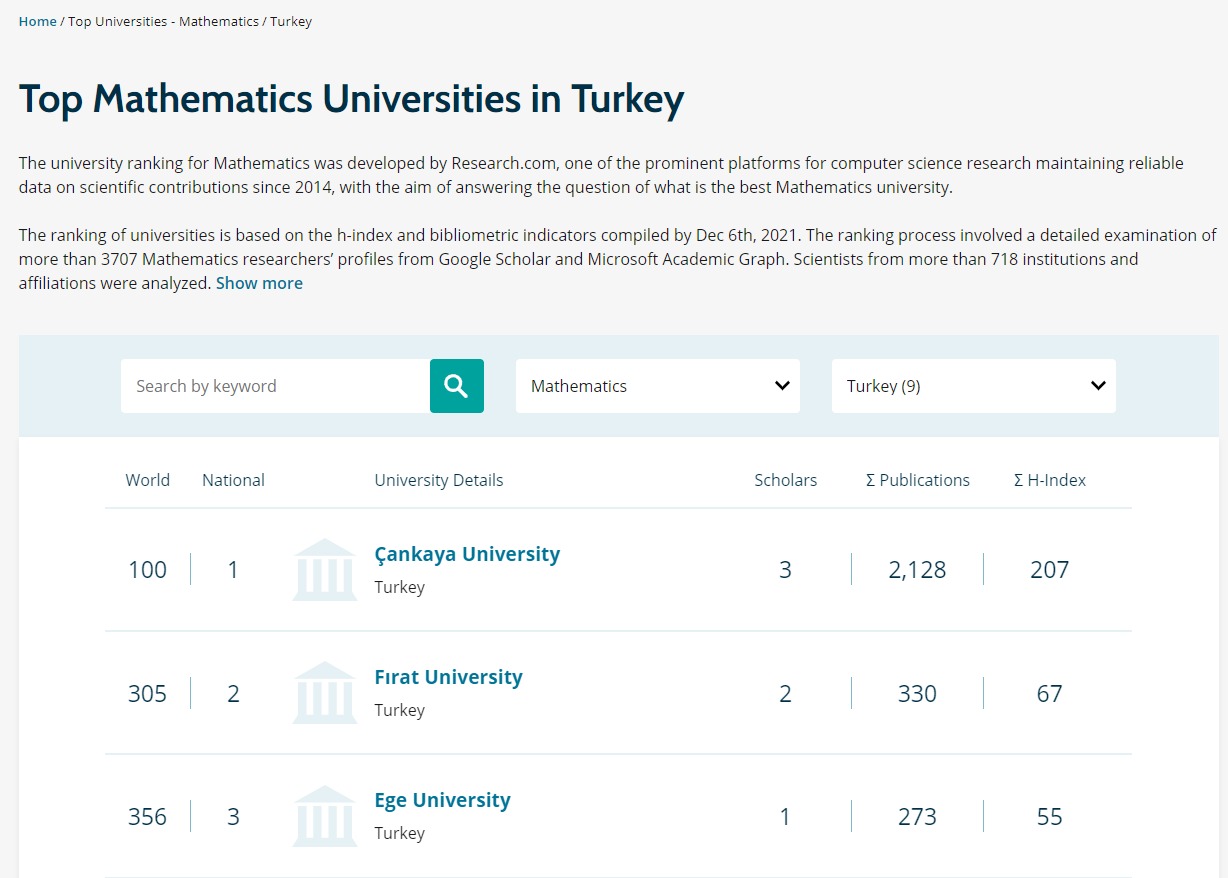1228x878 pixels.
Task: Open the Turkey (9) country dropdown
Action: point(973,386)
